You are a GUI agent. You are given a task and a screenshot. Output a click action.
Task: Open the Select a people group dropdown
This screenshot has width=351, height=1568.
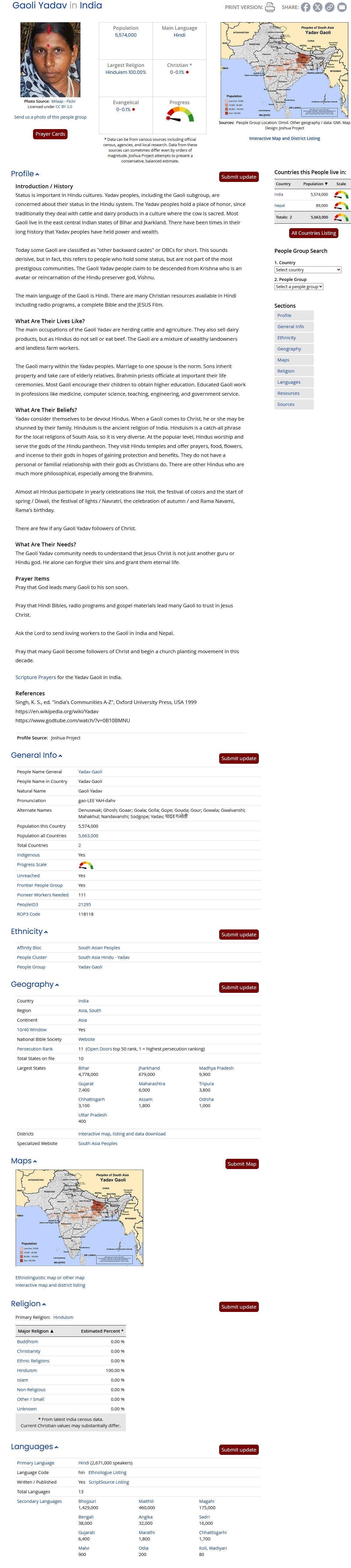coord(299,287)
